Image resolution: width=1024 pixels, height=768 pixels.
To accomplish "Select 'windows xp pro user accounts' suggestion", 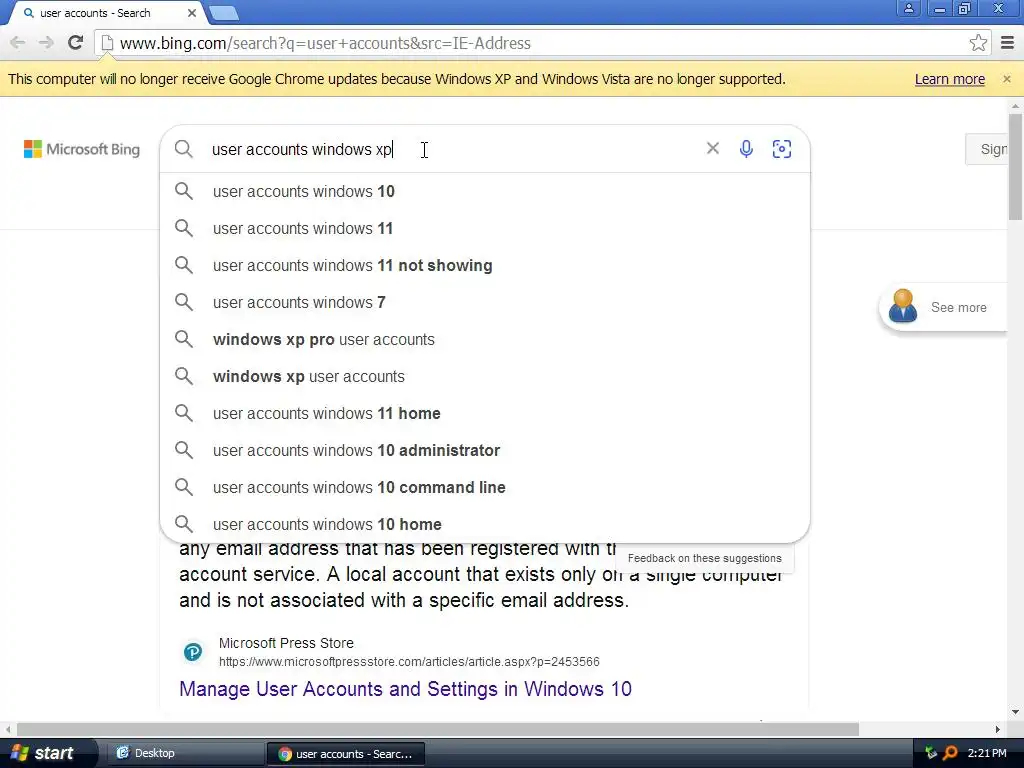I will (x=485, y=340).
